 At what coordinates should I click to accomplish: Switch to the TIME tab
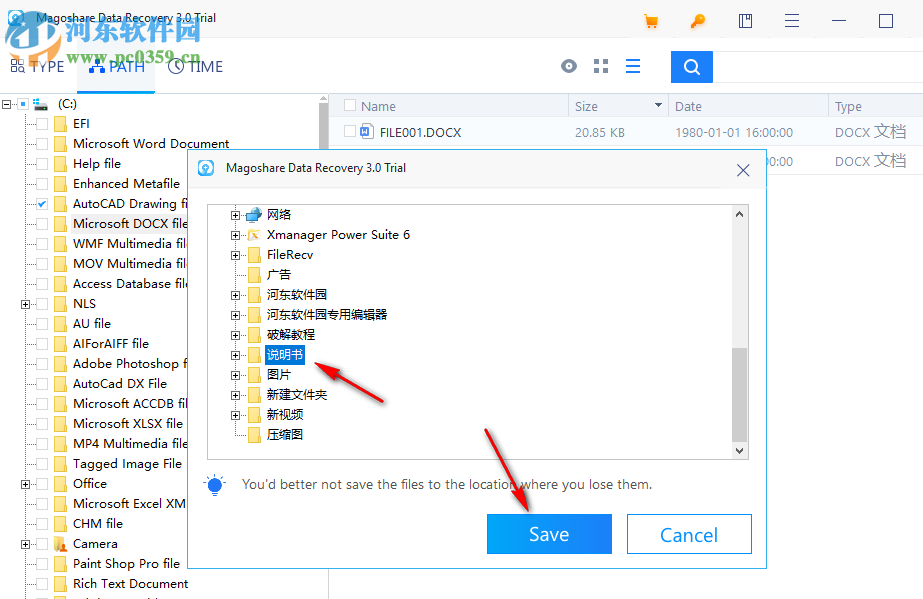click(196, 66)
